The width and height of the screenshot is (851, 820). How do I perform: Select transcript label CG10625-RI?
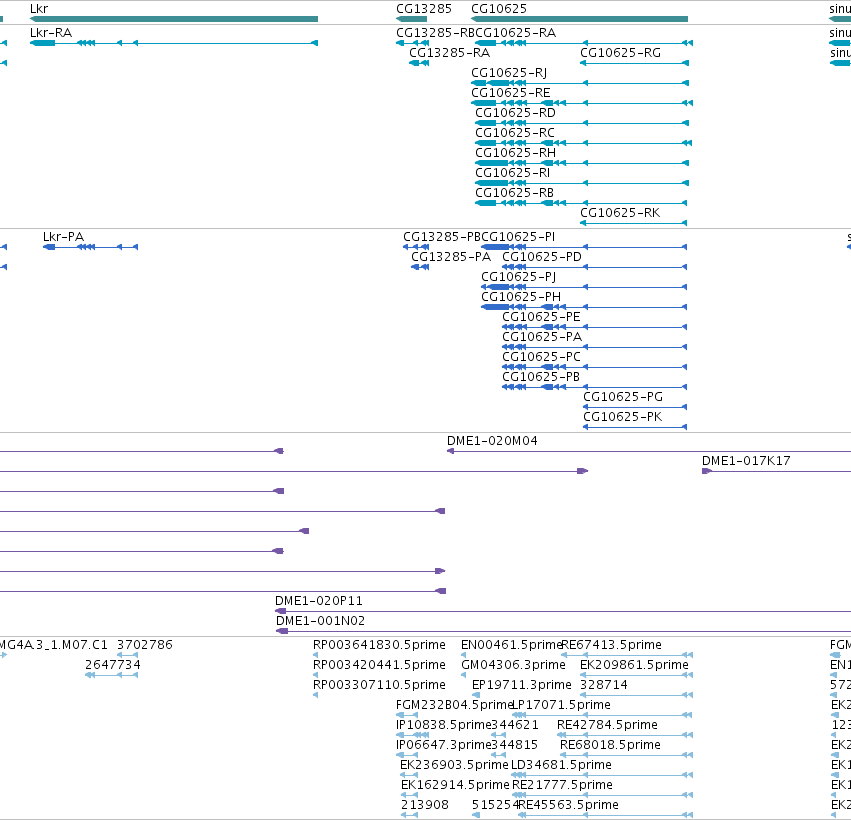(513, 173)
